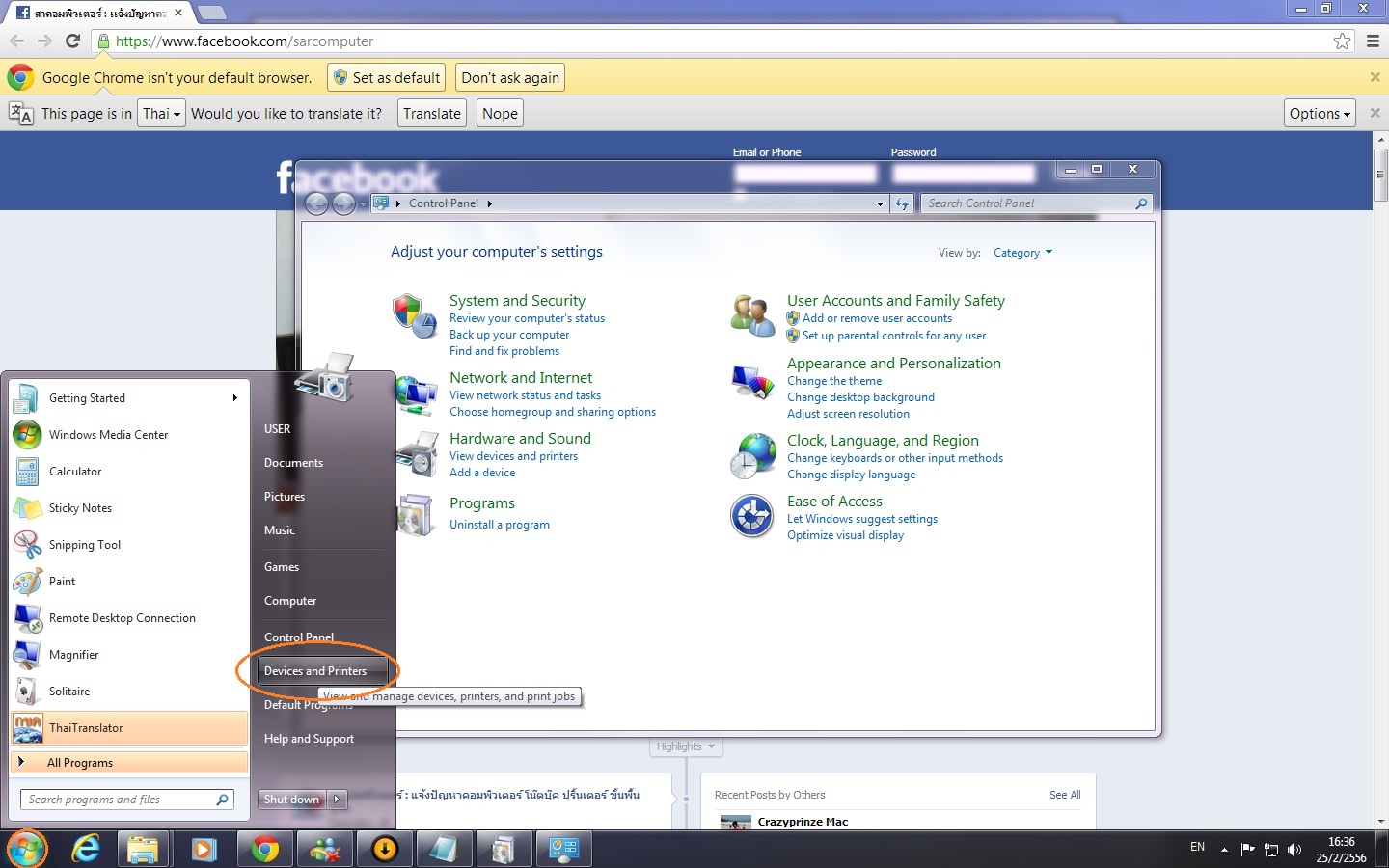This screenshot has height=868, width=1389.
Task: Open Hardware and Sound printer icon
Action: click(x=419, y=454)
